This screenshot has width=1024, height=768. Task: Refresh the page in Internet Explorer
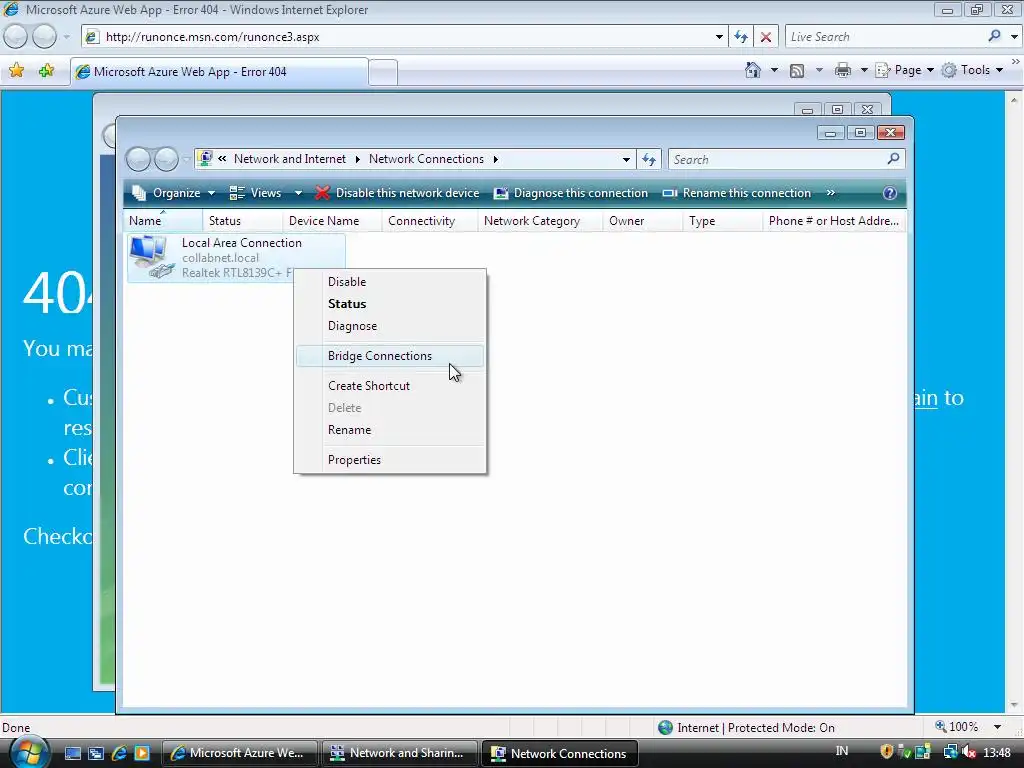point(741,37)
